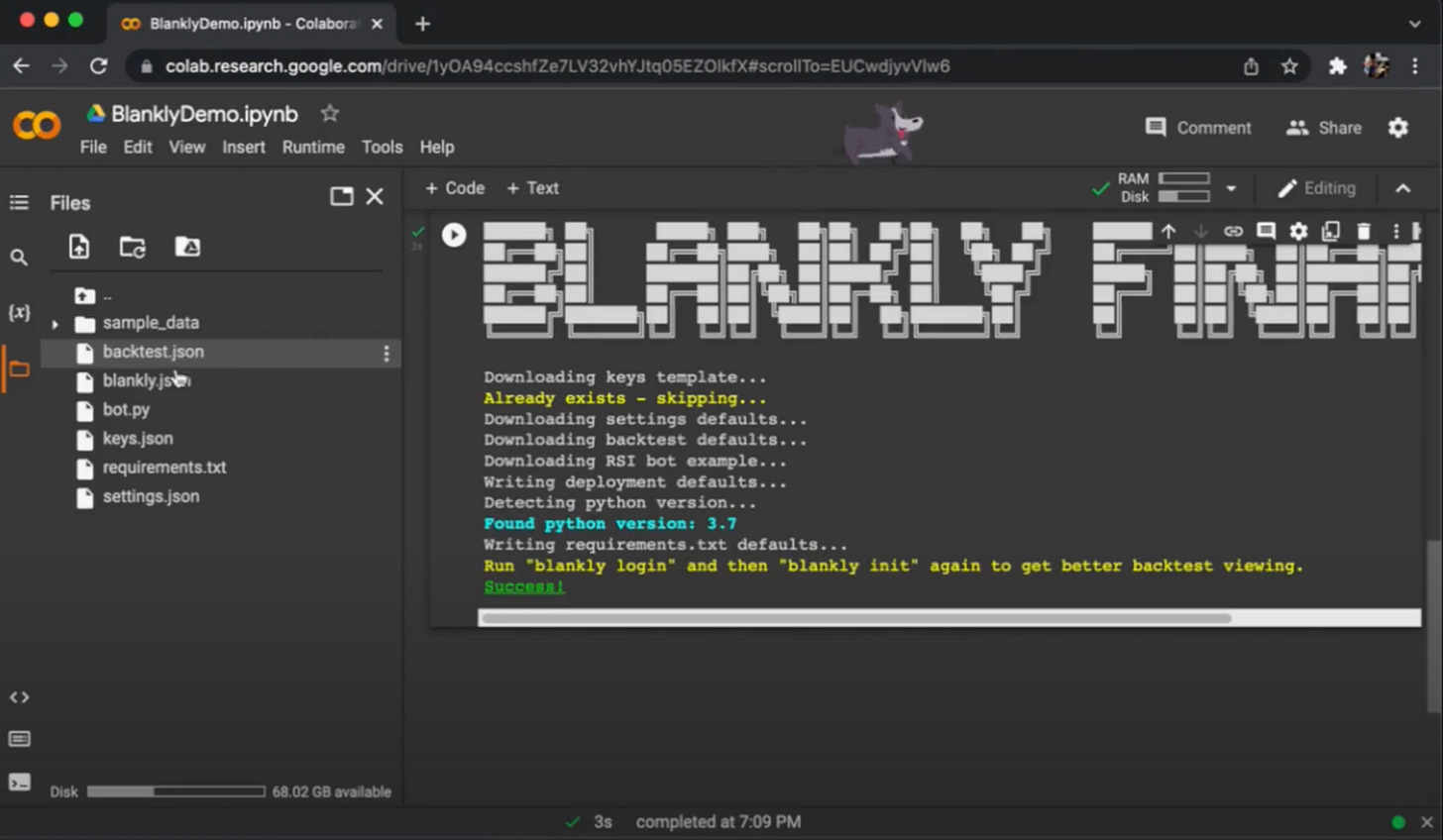Open the Tools menu
This screenshot has width=1443, height=840.
point(382,147)
